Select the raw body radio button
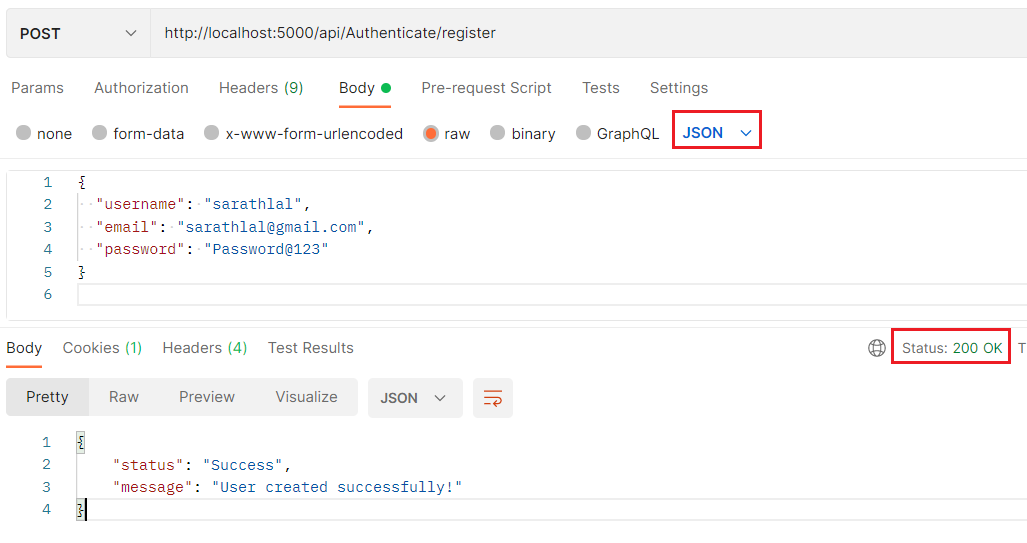This screenshot has height=543, width=1027. (431, 134)
